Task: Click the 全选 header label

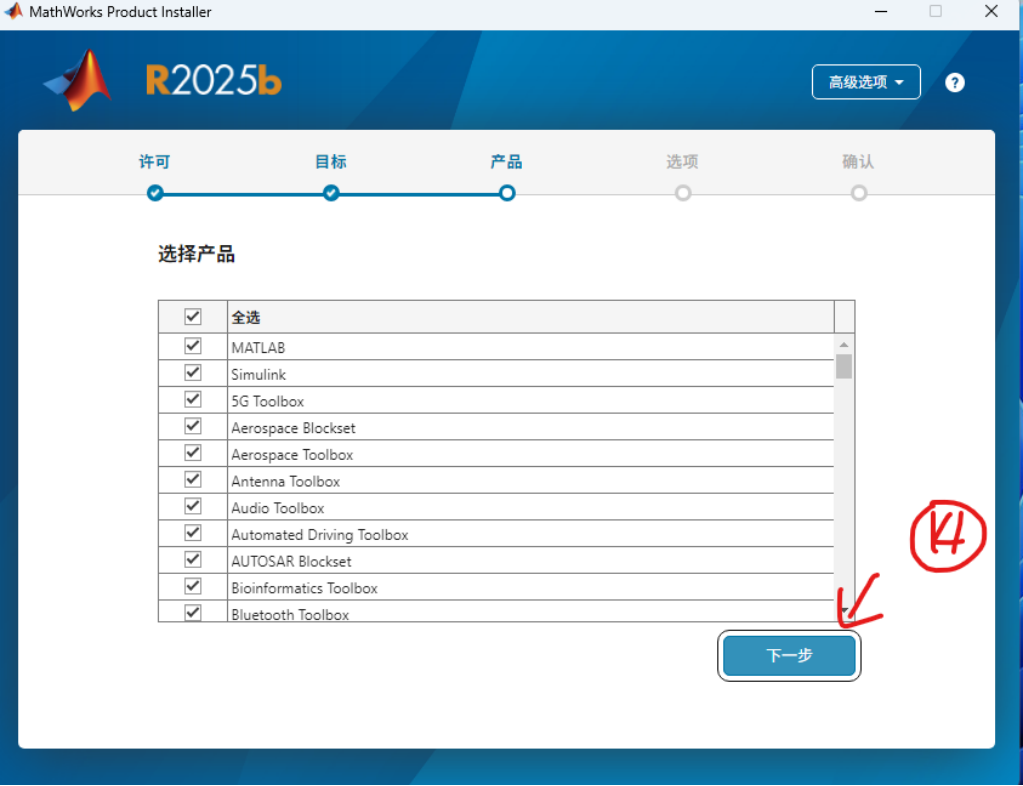Action: pos(246,318)
